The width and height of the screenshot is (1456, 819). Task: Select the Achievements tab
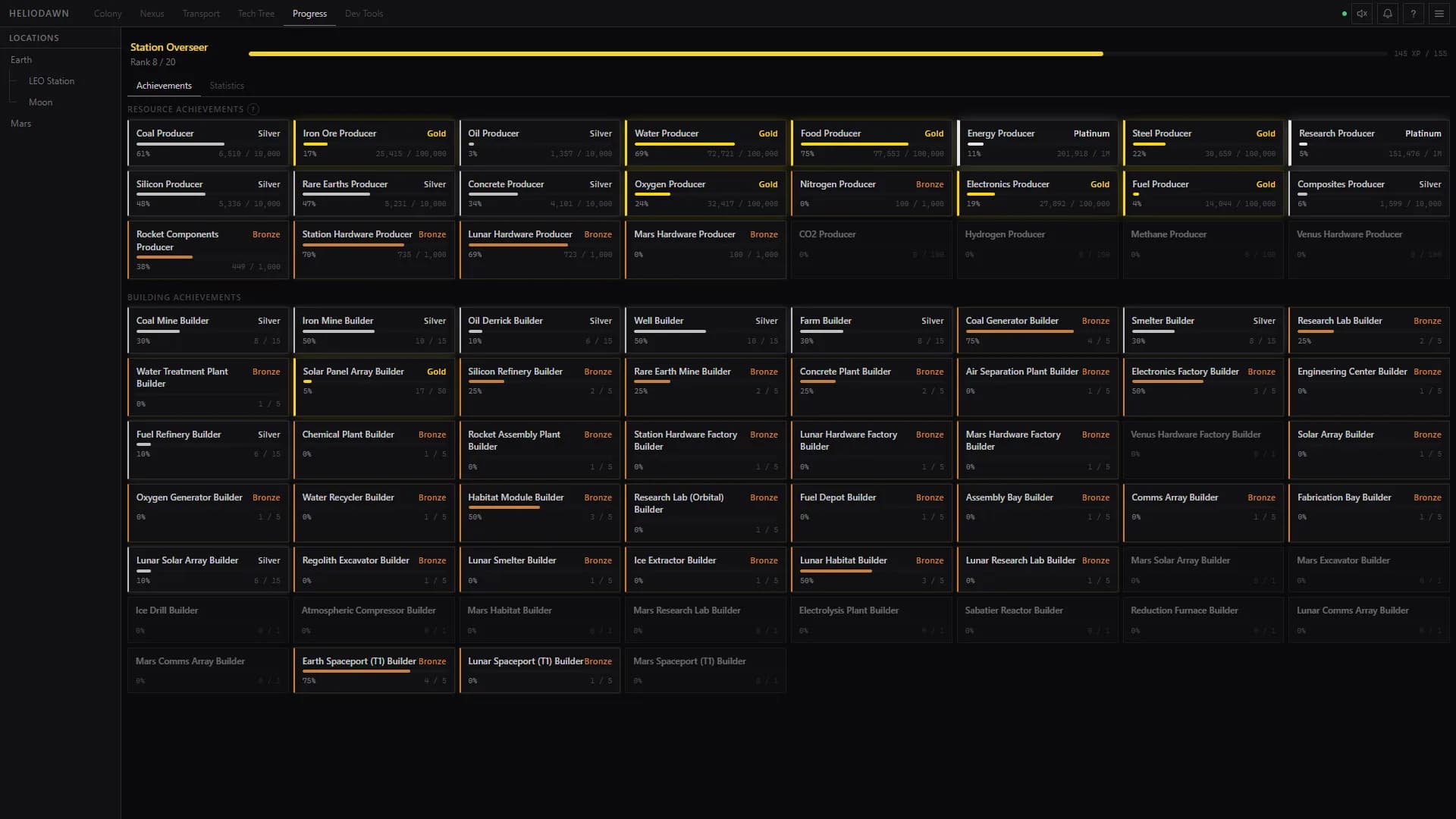pyautogui.click(x=164, y=86)
